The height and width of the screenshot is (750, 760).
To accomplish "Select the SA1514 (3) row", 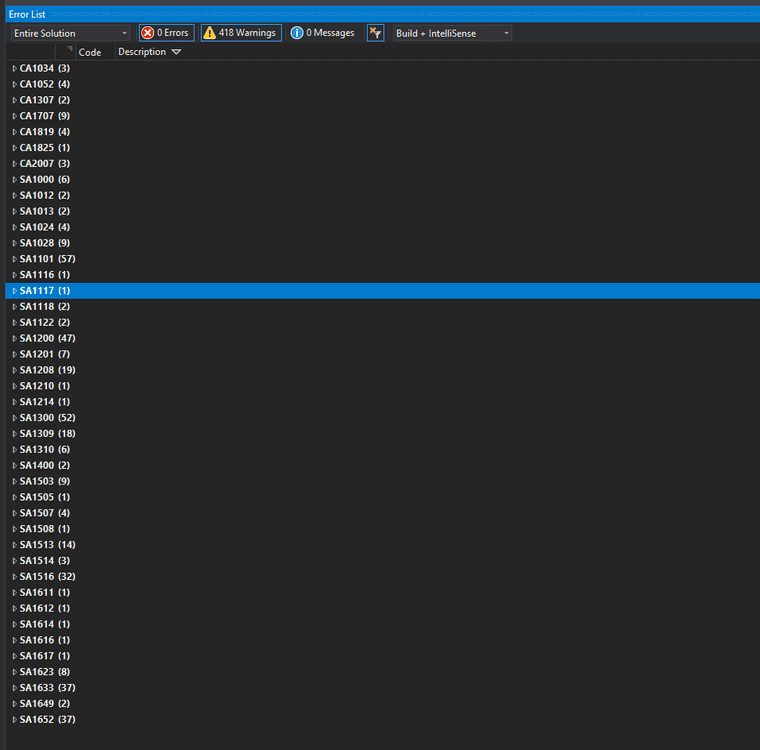I will click(x=382, y=560).
